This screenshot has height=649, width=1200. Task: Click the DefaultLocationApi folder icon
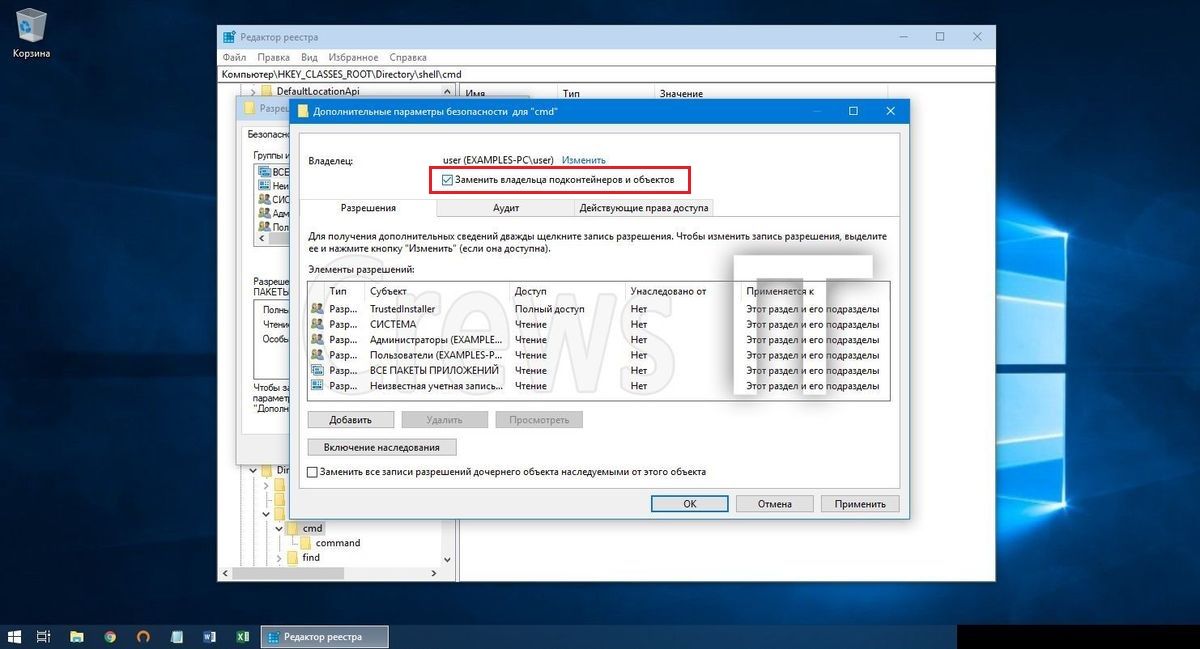tap(266, 91)
